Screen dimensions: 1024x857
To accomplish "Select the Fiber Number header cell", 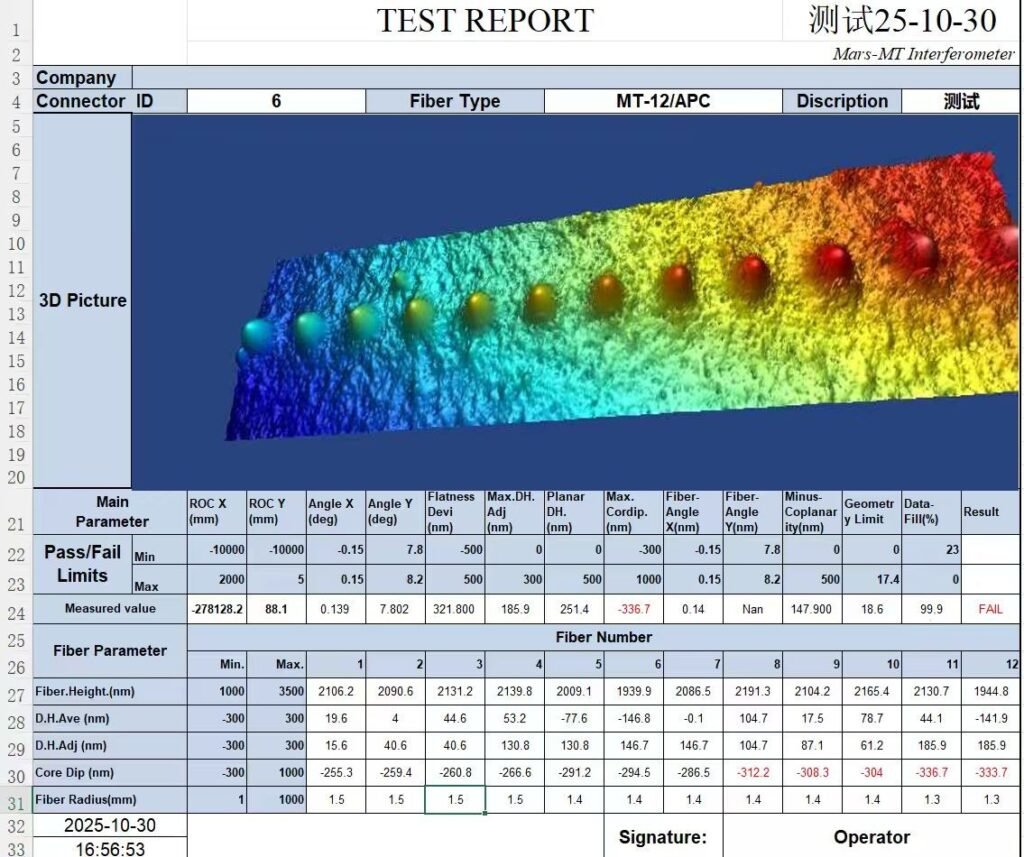I will 603,637.
